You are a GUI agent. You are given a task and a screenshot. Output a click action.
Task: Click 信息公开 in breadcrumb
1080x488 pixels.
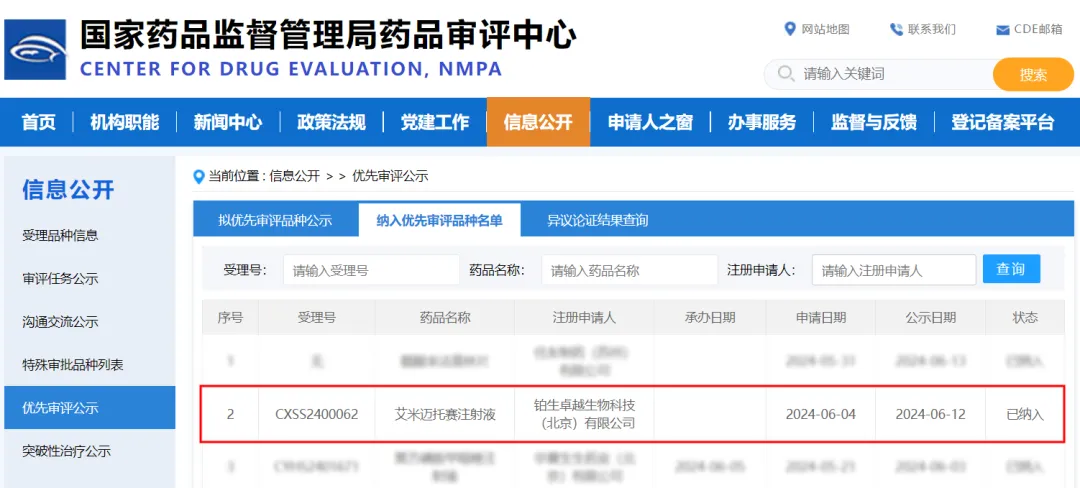click(295, 176)
